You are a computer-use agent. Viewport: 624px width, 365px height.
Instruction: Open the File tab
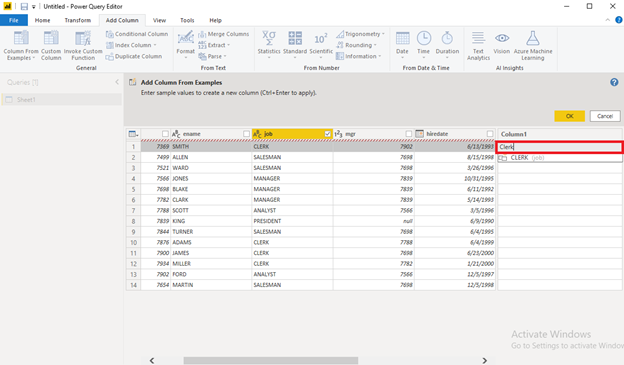click(x=14, y=20)
